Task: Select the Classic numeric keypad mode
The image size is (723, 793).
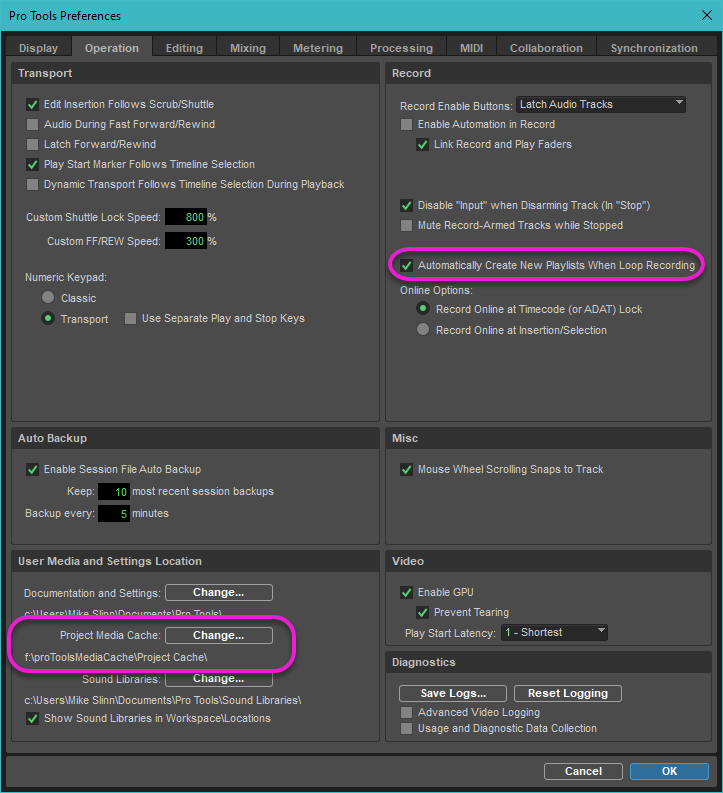Action: tap(47, 298)
